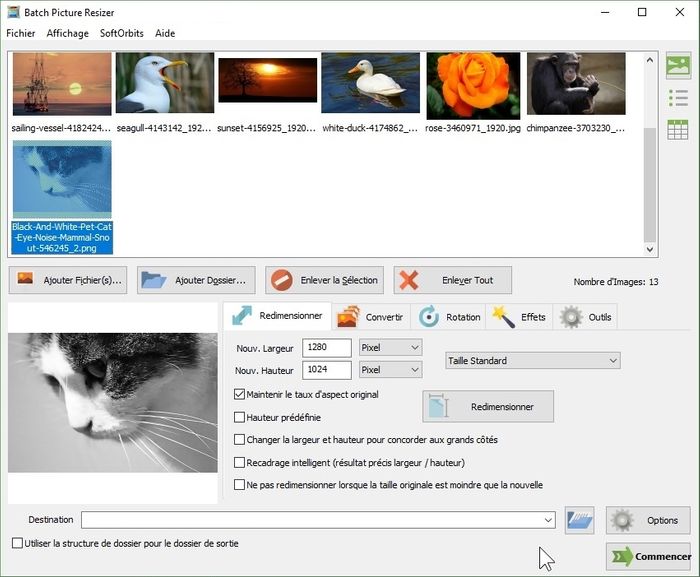
Task: Switch to details grid view icon
Action: click(x=679, y=129)
